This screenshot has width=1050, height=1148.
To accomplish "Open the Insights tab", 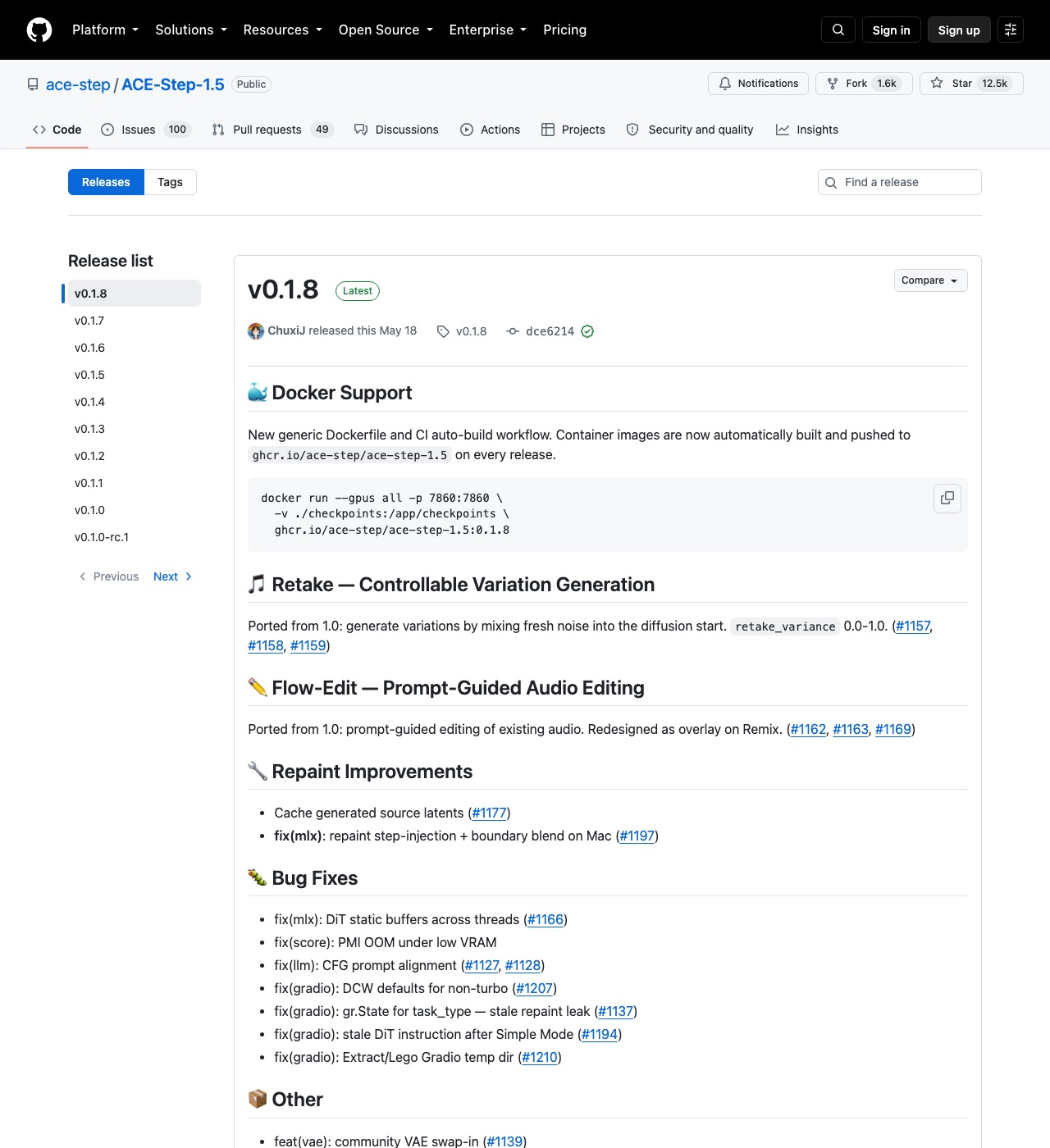I will pos(807,130).
